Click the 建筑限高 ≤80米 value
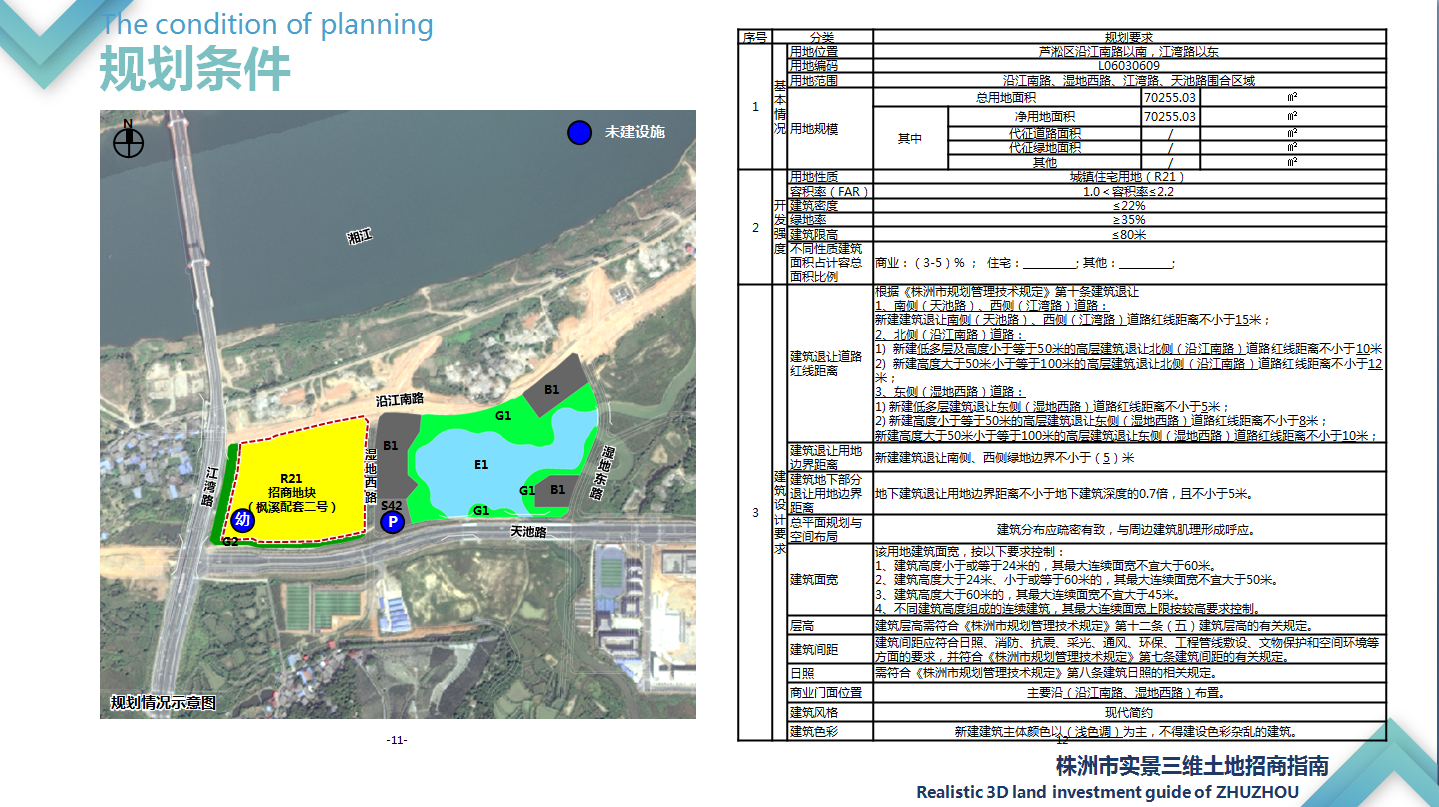Viewport: 1439px width, 807px height. (x=1129, y=234)
